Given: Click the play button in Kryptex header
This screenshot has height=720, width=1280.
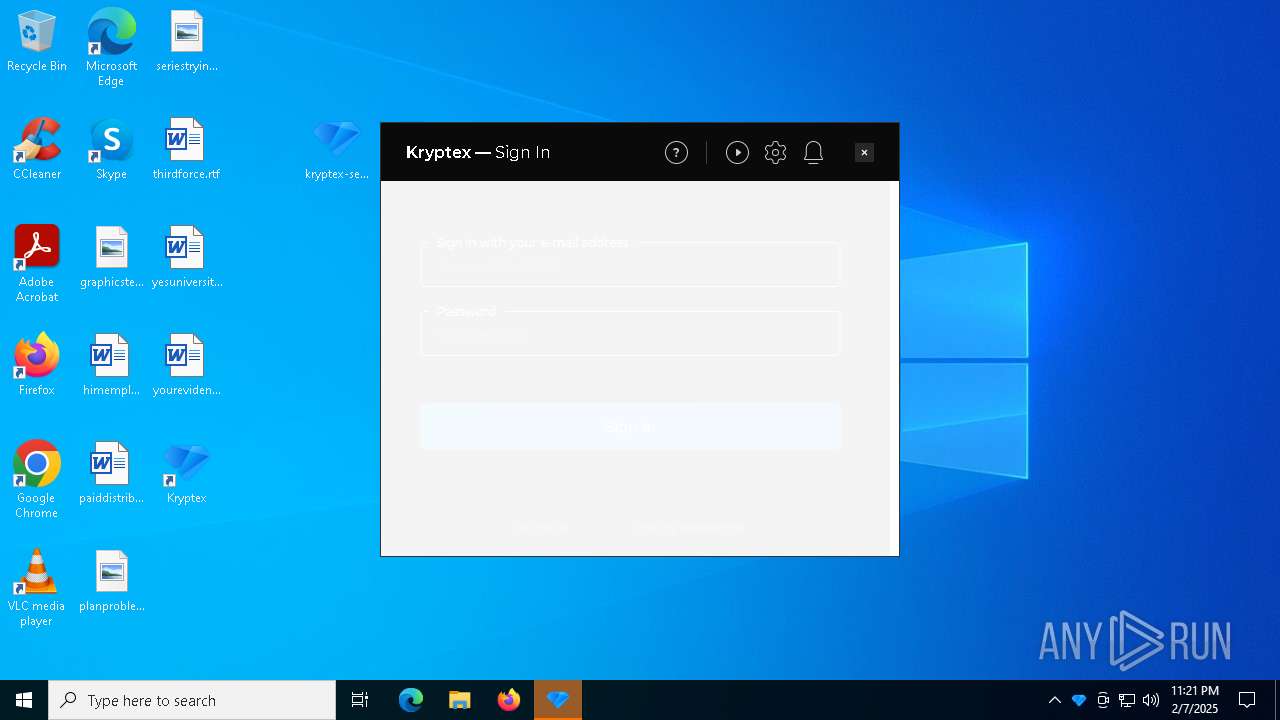Looking at the screenshot, I should tap(737, 152).
